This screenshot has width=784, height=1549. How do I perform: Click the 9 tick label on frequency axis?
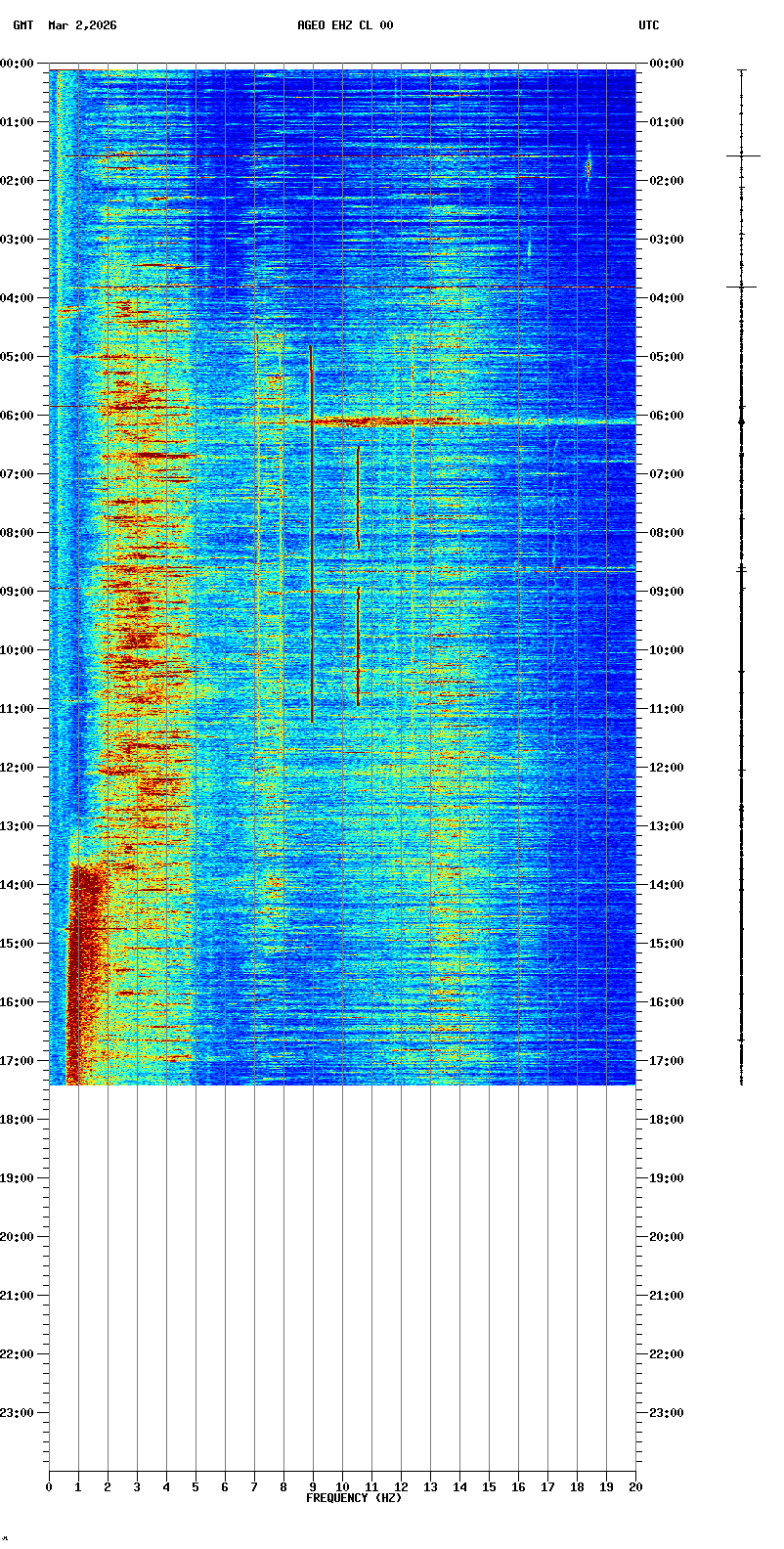pyautogui.click(x=313, y=1487)
